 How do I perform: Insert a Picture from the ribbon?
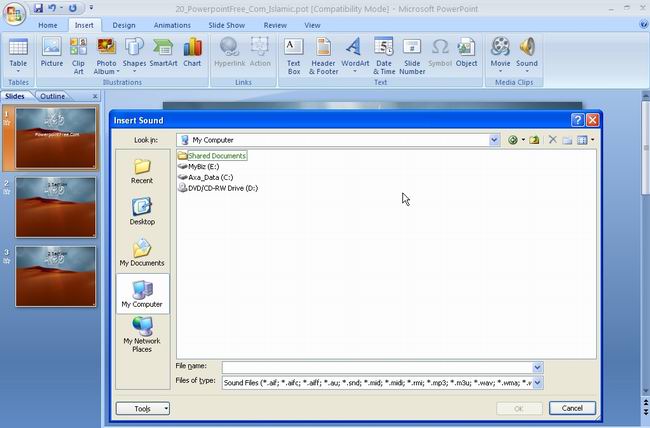pyautogui.click(x=52, y=52)
